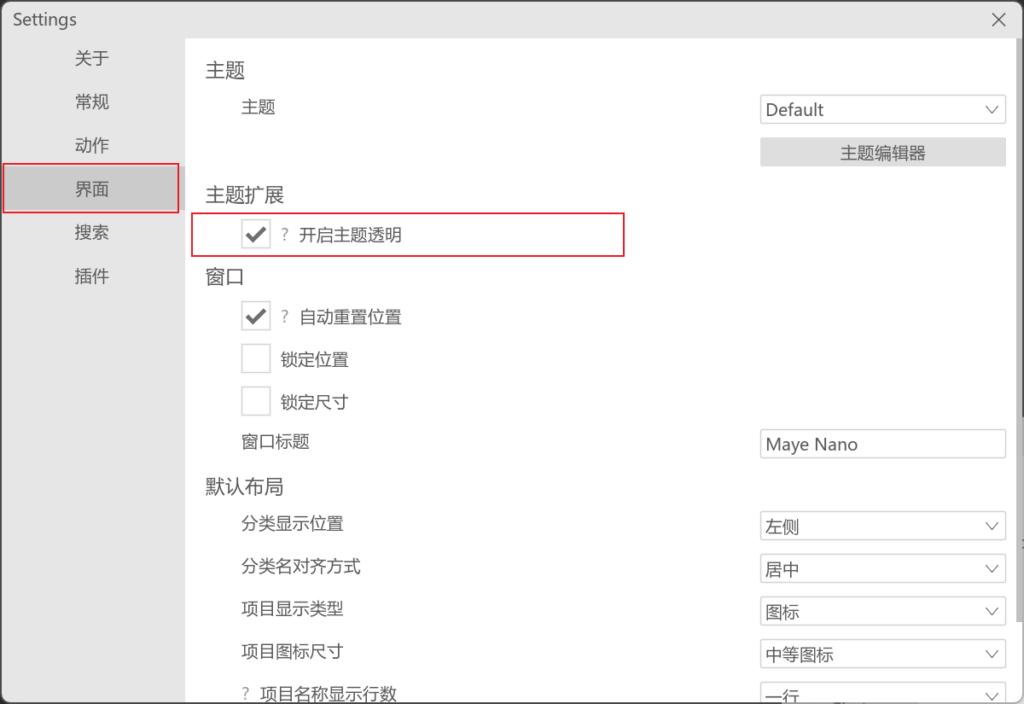Close the Settings window

997,20
